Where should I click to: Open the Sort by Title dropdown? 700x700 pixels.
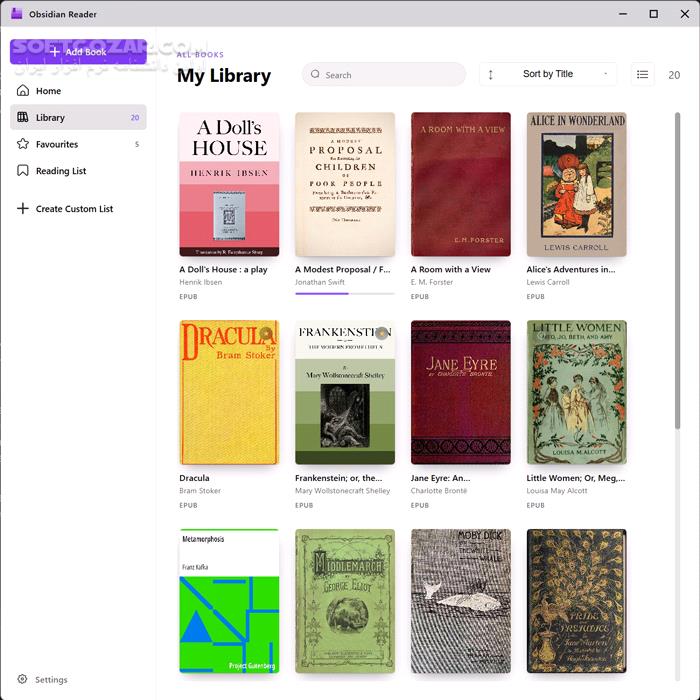point(548,74)
